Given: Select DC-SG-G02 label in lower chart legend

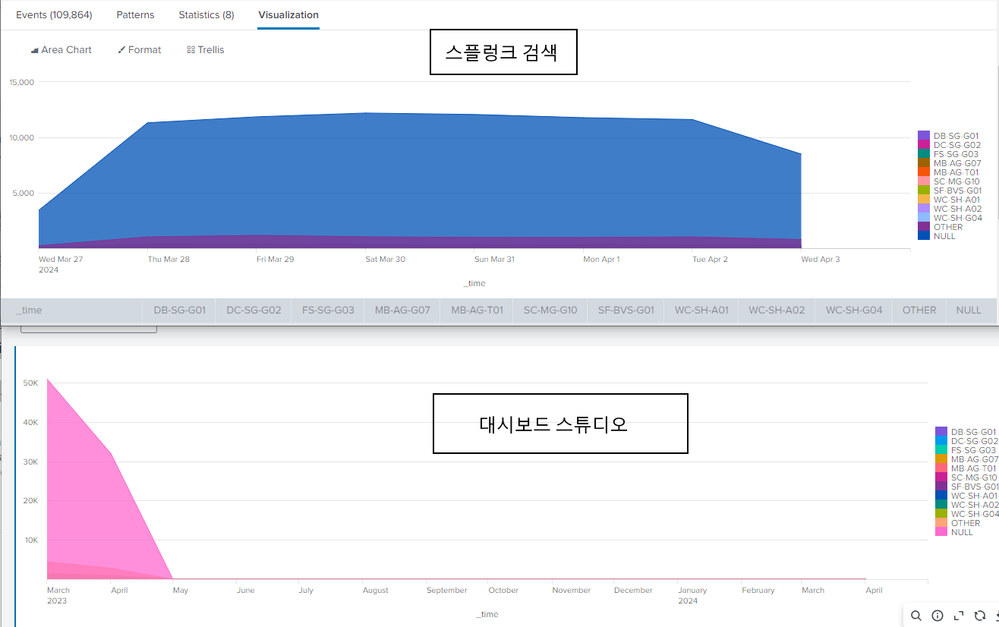Looking at the screenshot, I should click(975, 441).
